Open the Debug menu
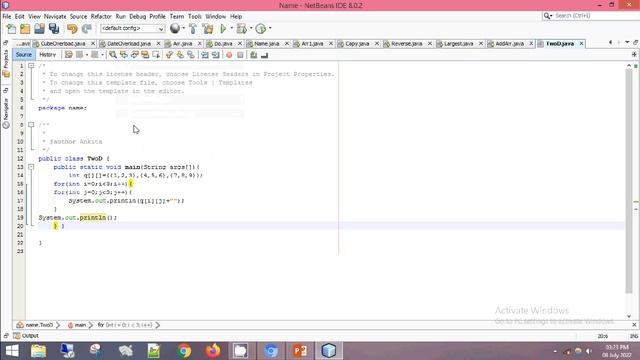The height and width of the screenshot is (360, 640). 138,16
